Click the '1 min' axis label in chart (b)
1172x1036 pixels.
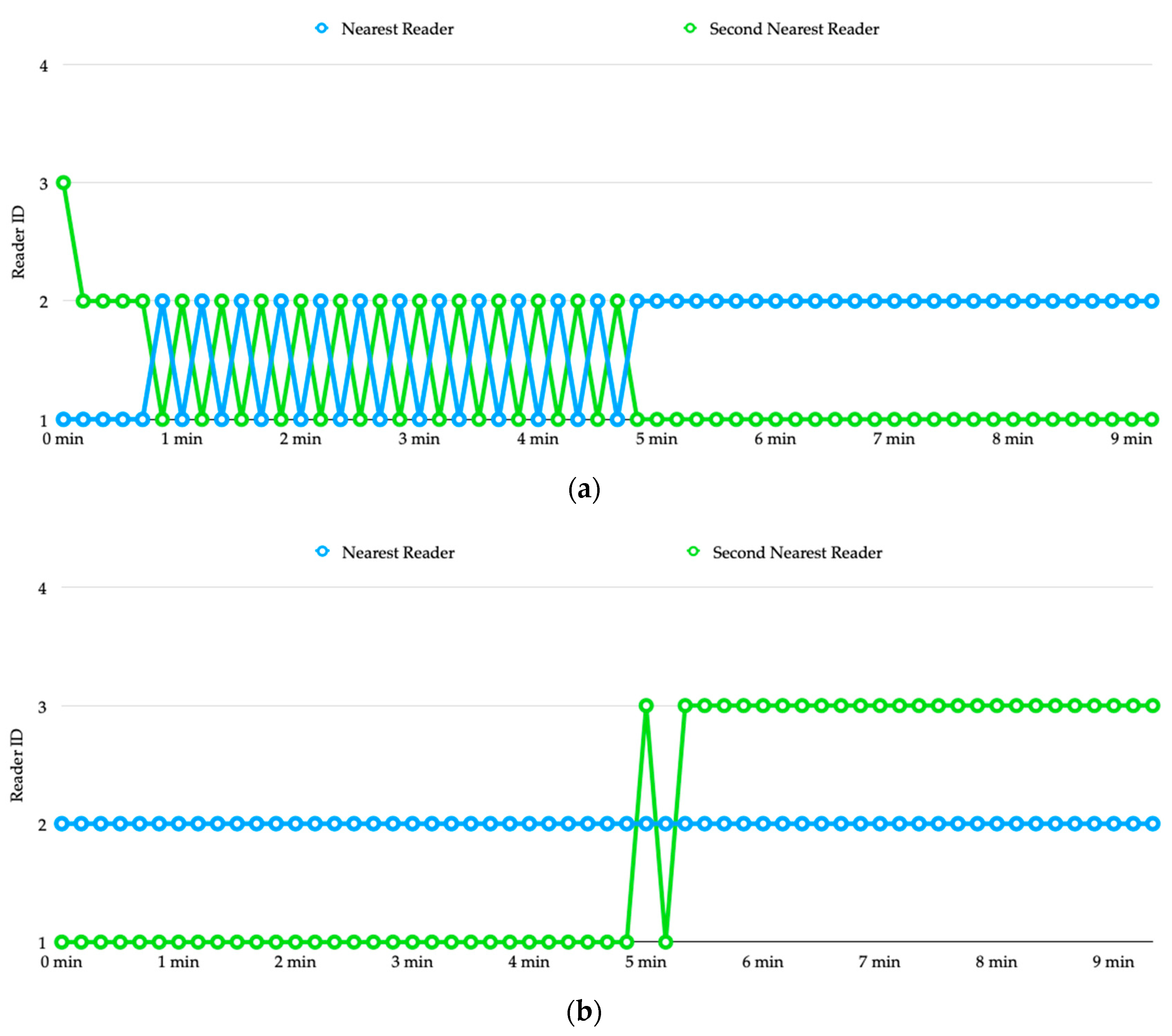coord(178,962)
